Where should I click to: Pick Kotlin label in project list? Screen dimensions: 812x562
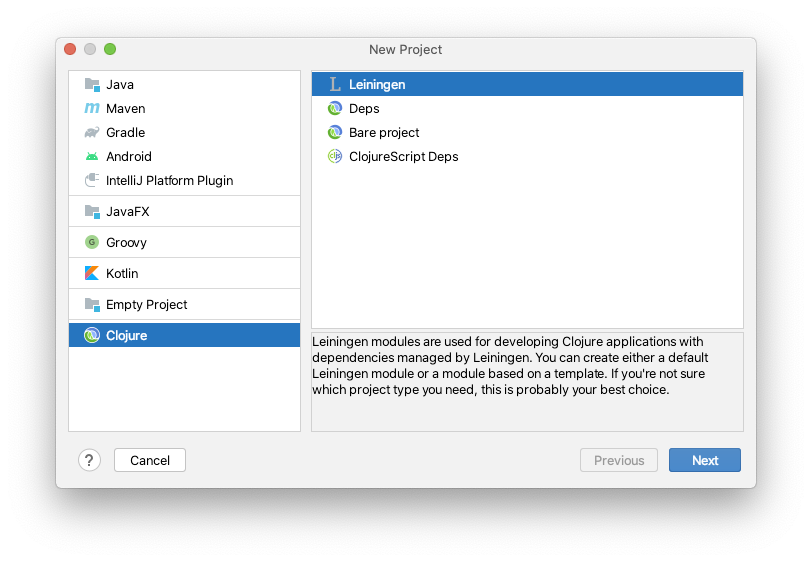tap(122, 273)
